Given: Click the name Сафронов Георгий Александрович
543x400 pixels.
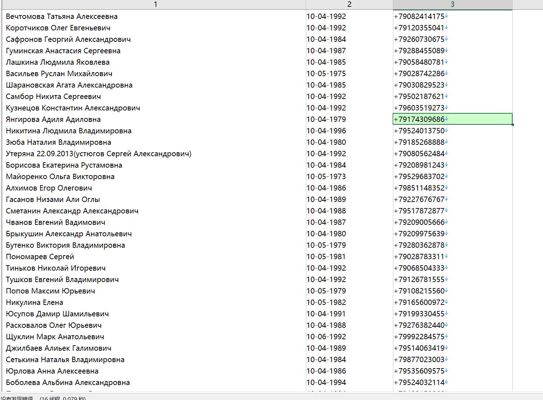Looking at the screenshot, I should pyautogui.click(x=68, y=39).
